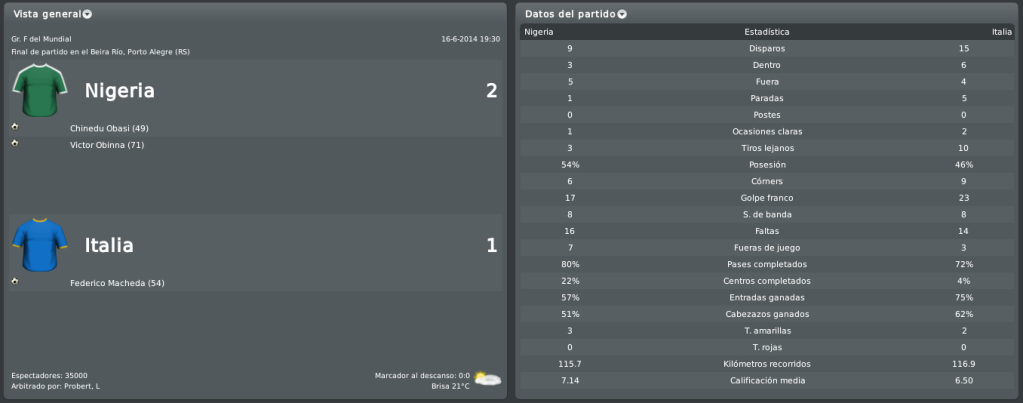Open the Datos del partido dropdown arrow

[x=622, y=14]
